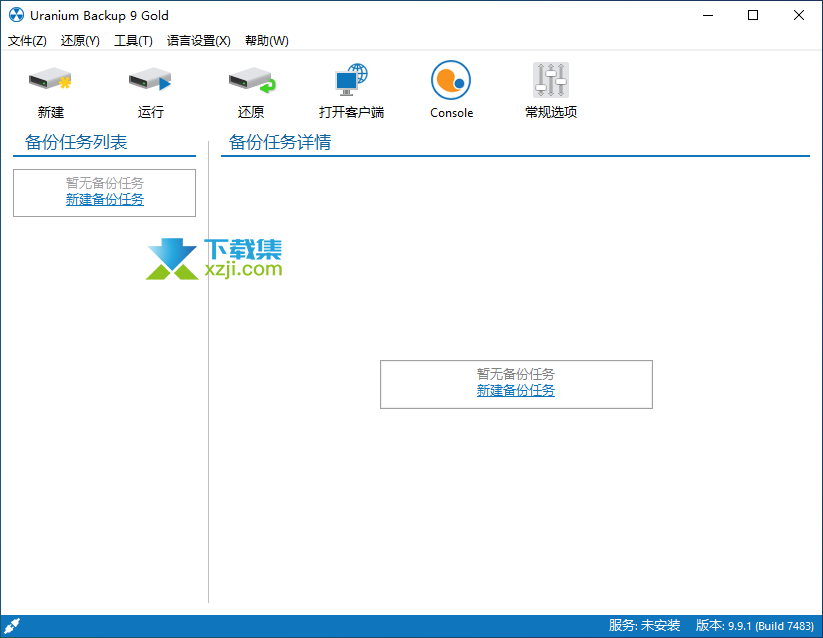Click the 服务: 未安装 status text
Screen dimensions: 823x638
click(x=644, y=626)
